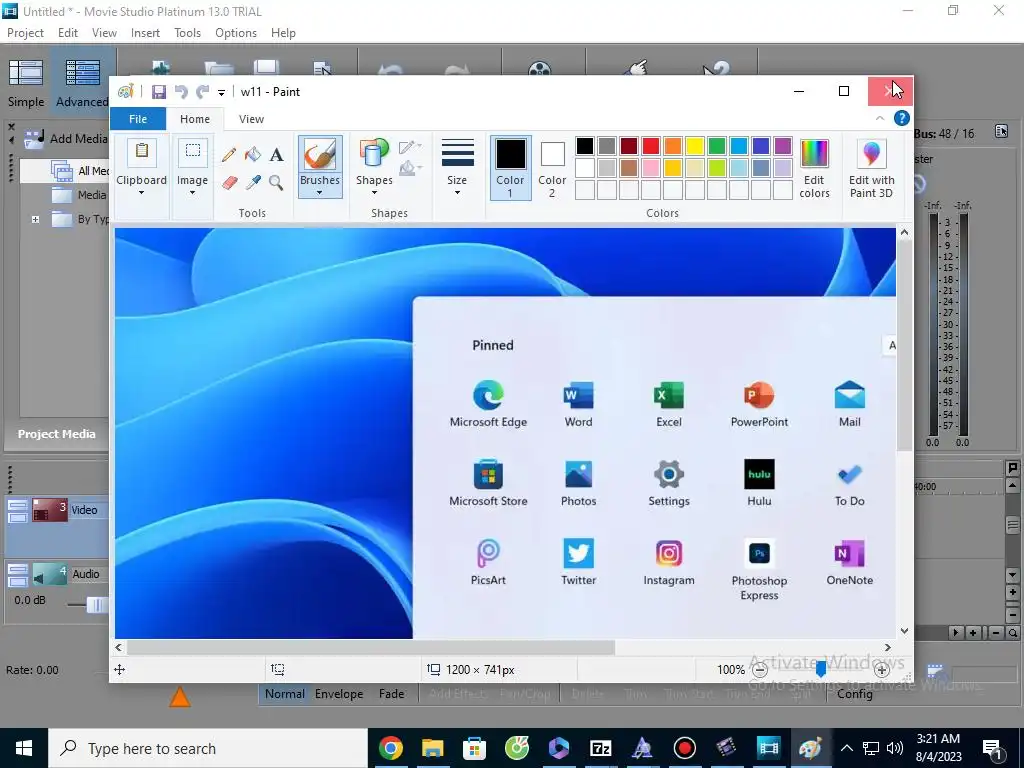Switch to the View tab in Paint
Viewport: 1024px width, 768px height.
[x=251, y=119]
